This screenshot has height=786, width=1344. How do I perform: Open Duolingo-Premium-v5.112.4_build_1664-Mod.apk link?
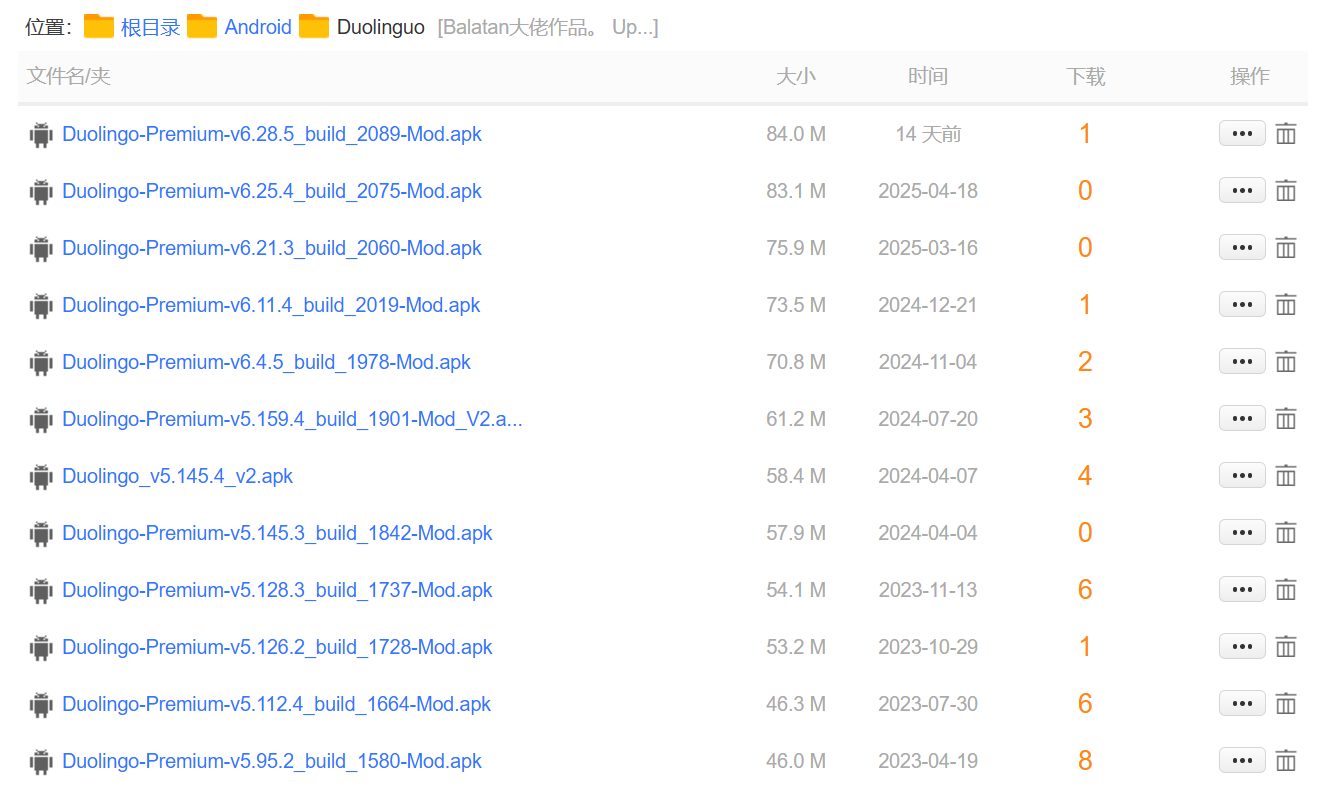(x=277, y=704)
